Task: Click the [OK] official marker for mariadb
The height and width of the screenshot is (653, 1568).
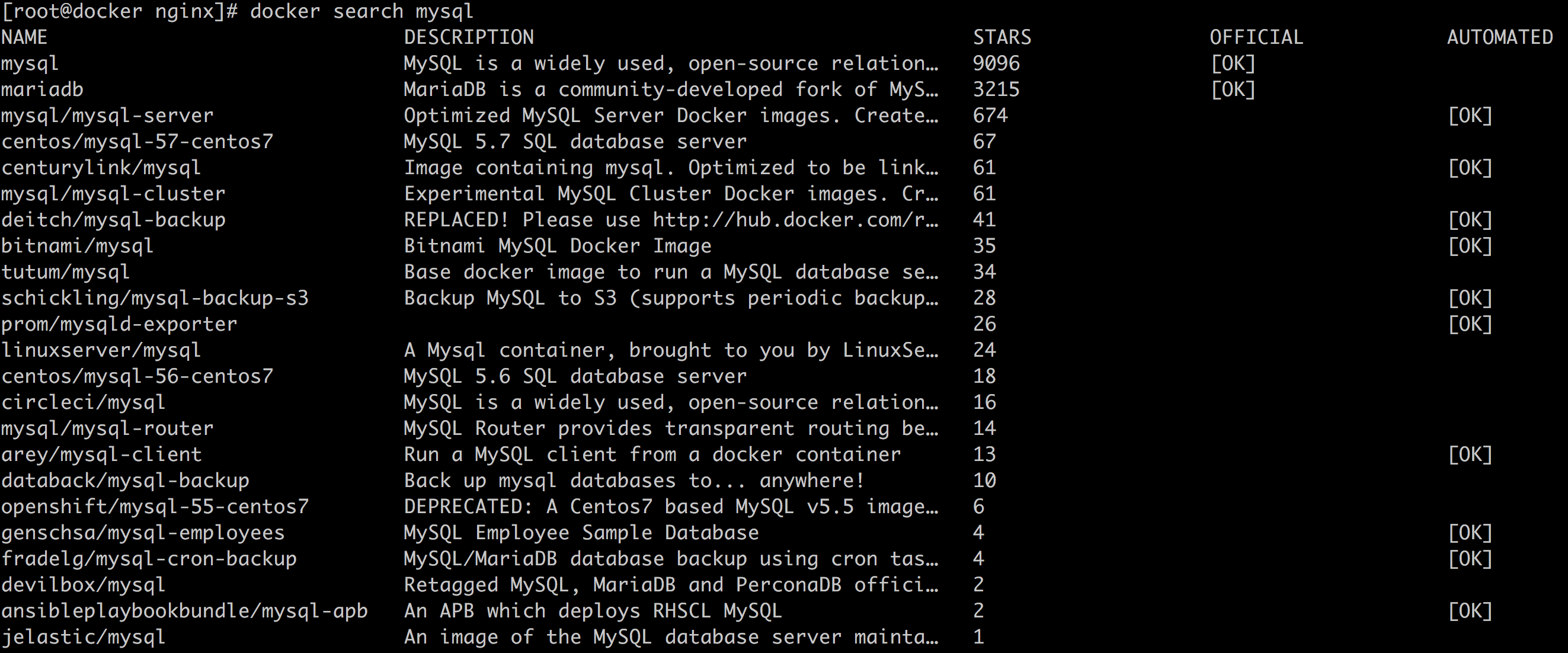Action: pos(1233,90)
